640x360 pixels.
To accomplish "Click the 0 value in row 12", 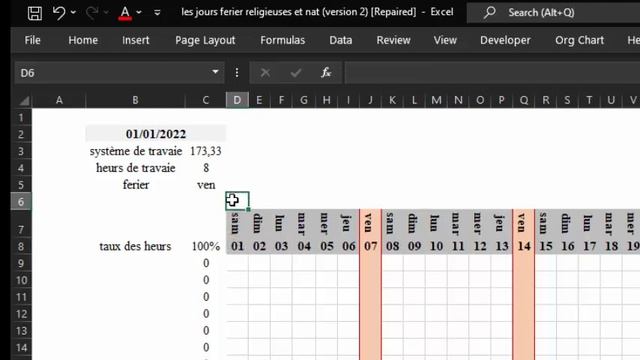I will tap(206, 313).
